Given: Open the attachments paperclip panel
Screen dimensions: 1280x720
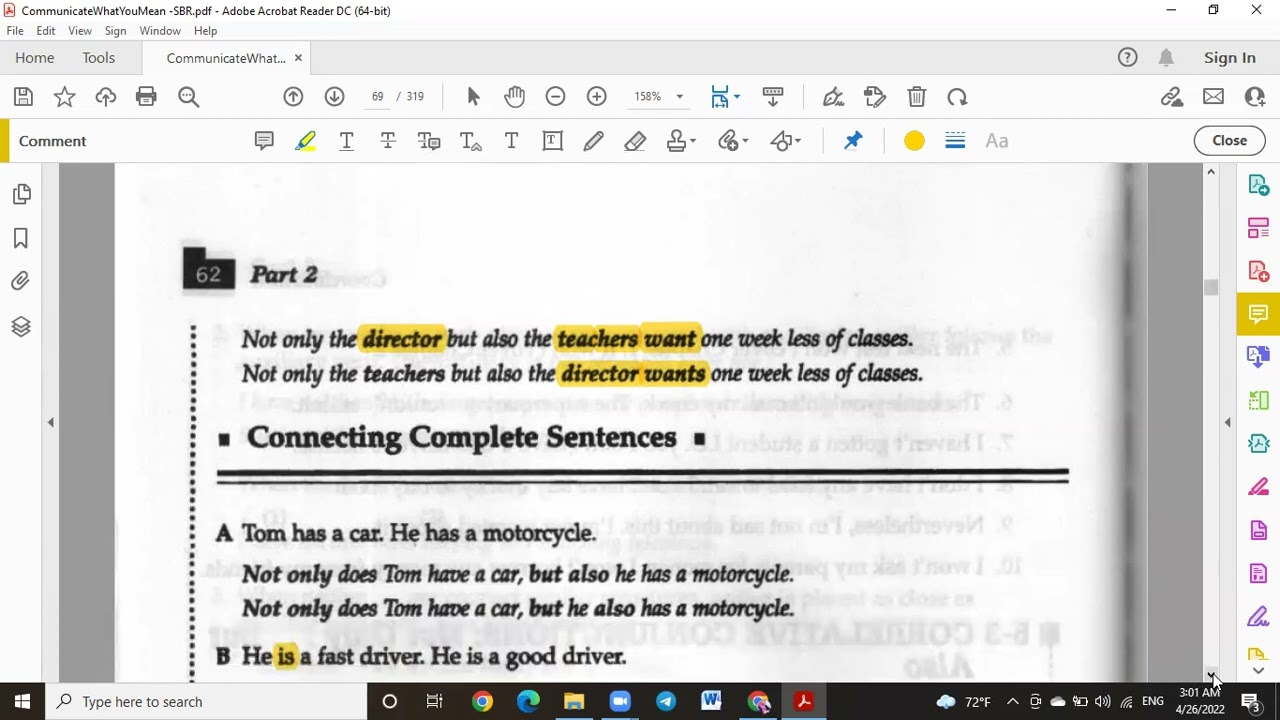Looking at the screenshot, I should point(21,282).
